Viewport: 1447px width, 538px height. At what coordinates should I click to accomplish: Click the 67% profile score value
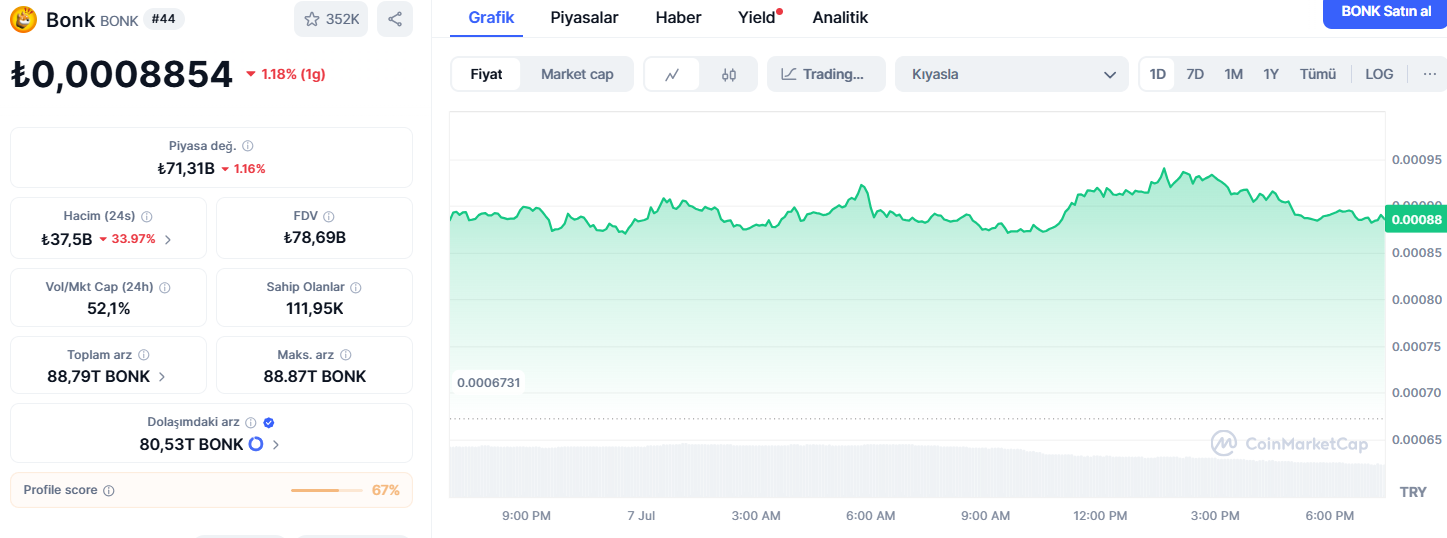(x=385, y=490)
